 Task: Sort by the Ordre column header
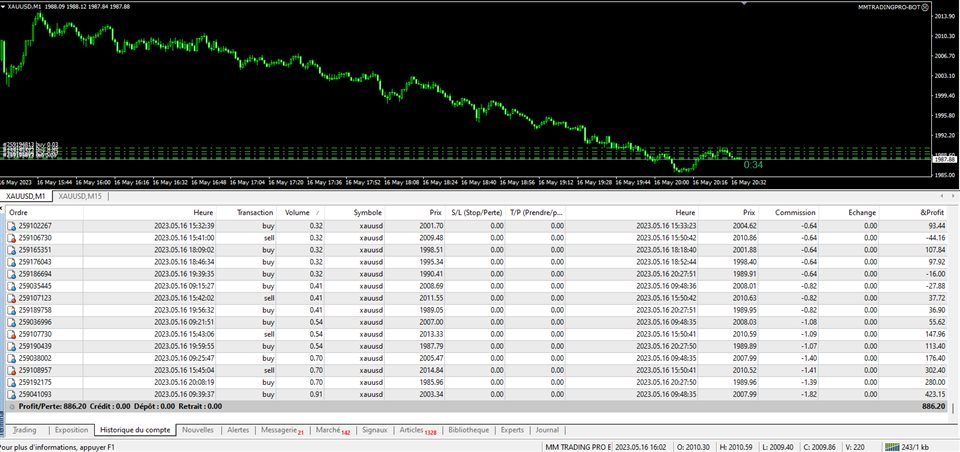pos(44,213)
